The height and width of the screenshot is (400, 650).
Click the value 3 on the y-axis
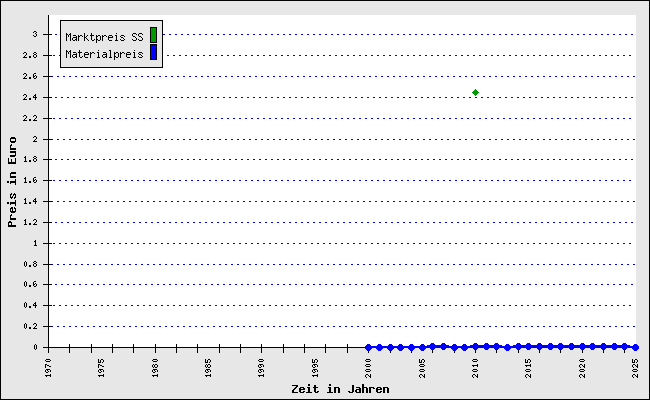[x=34, y=34]
